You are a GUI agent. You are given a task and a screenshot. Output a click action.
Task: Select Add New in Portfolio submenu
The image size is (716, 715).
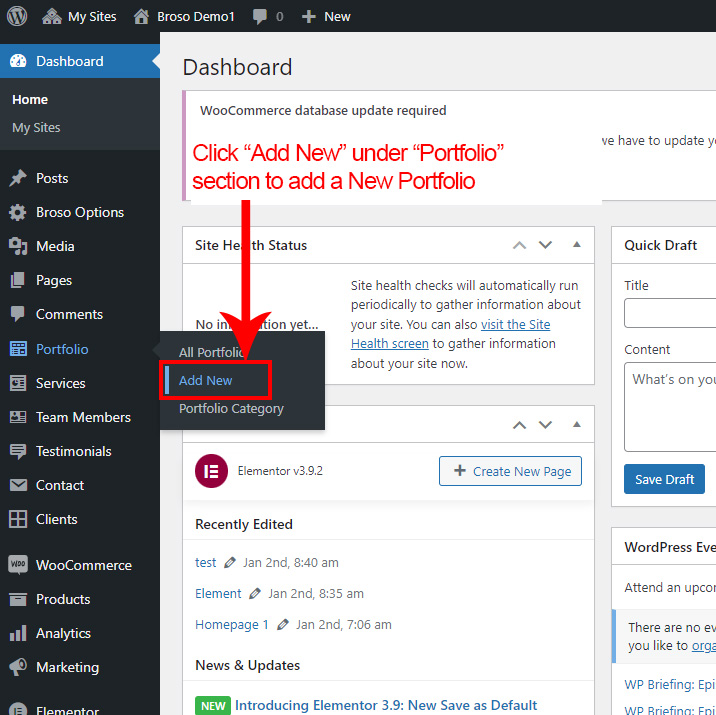[x=206, y=380]
